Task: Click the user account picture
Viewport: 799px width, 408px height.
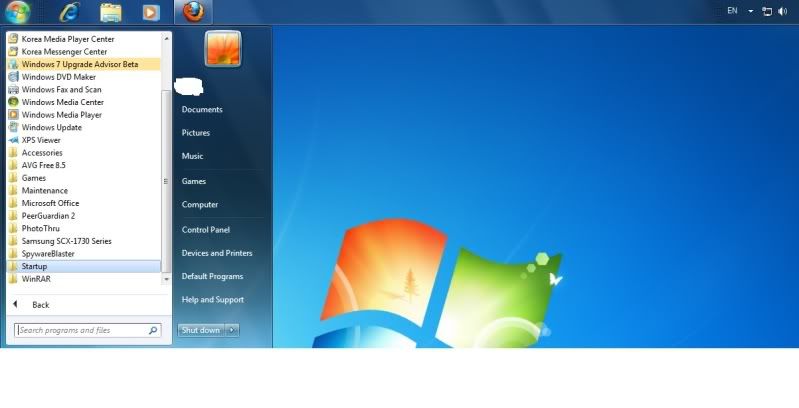Action: (223, 48)
